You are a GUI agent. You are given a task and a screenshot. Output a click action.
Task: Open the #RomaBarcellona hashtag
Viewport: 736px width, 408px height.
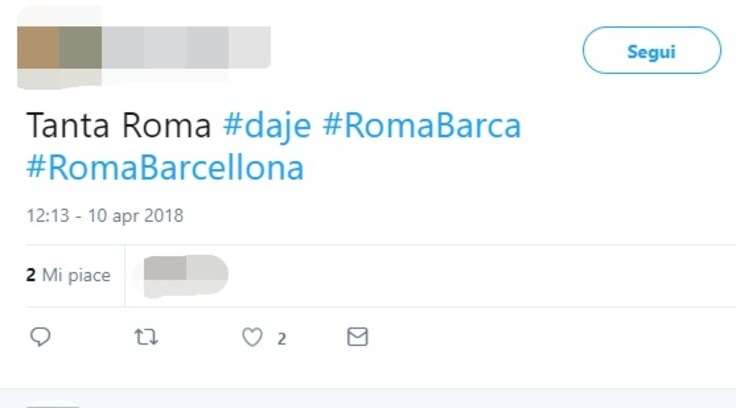coord(165,168)
